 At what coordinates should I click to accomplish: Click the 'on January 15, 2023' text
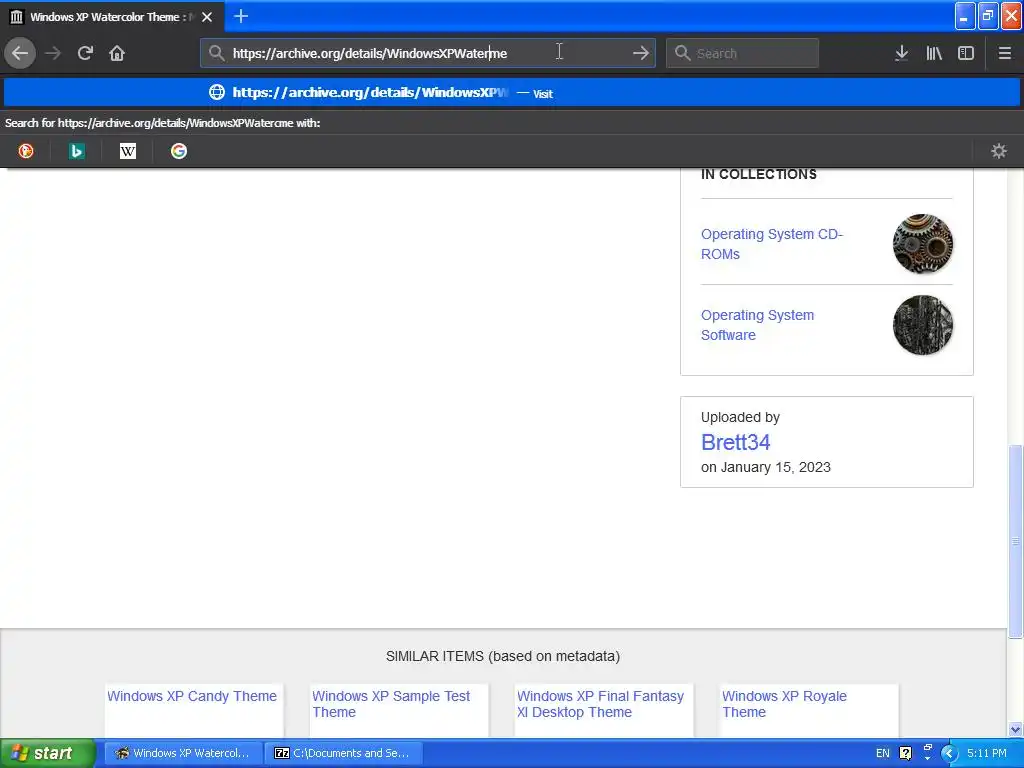[x=765, y=468]
